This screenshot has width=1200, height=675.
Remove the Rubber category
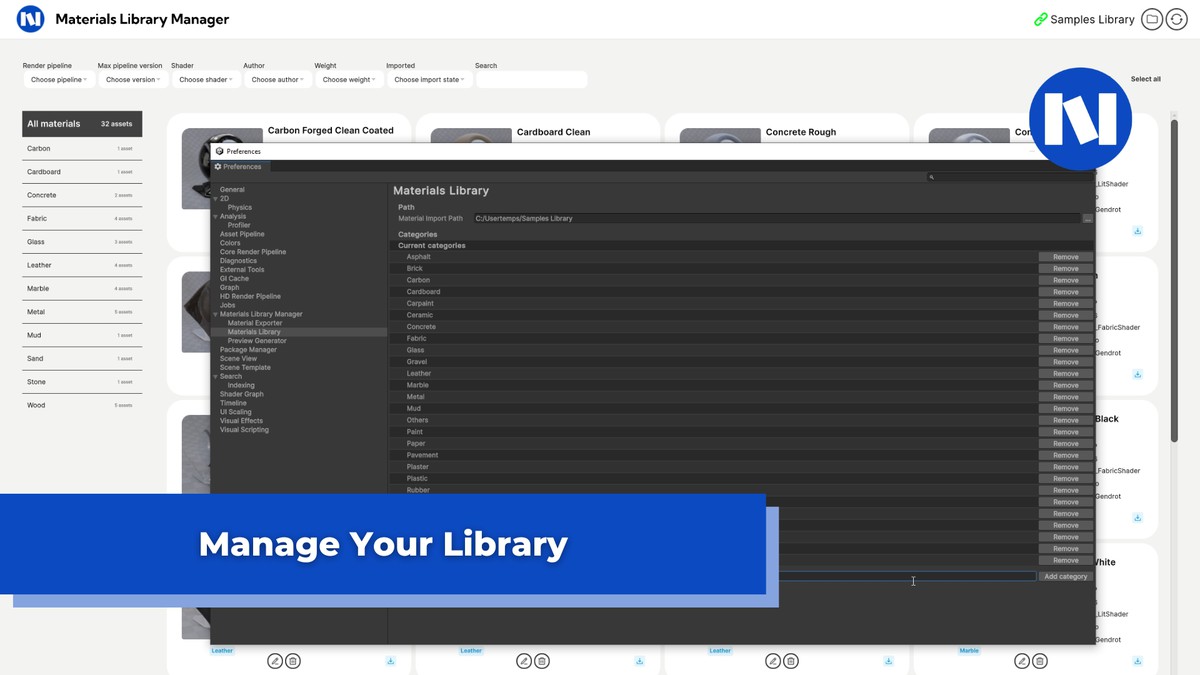click(x=1065, y=491)
